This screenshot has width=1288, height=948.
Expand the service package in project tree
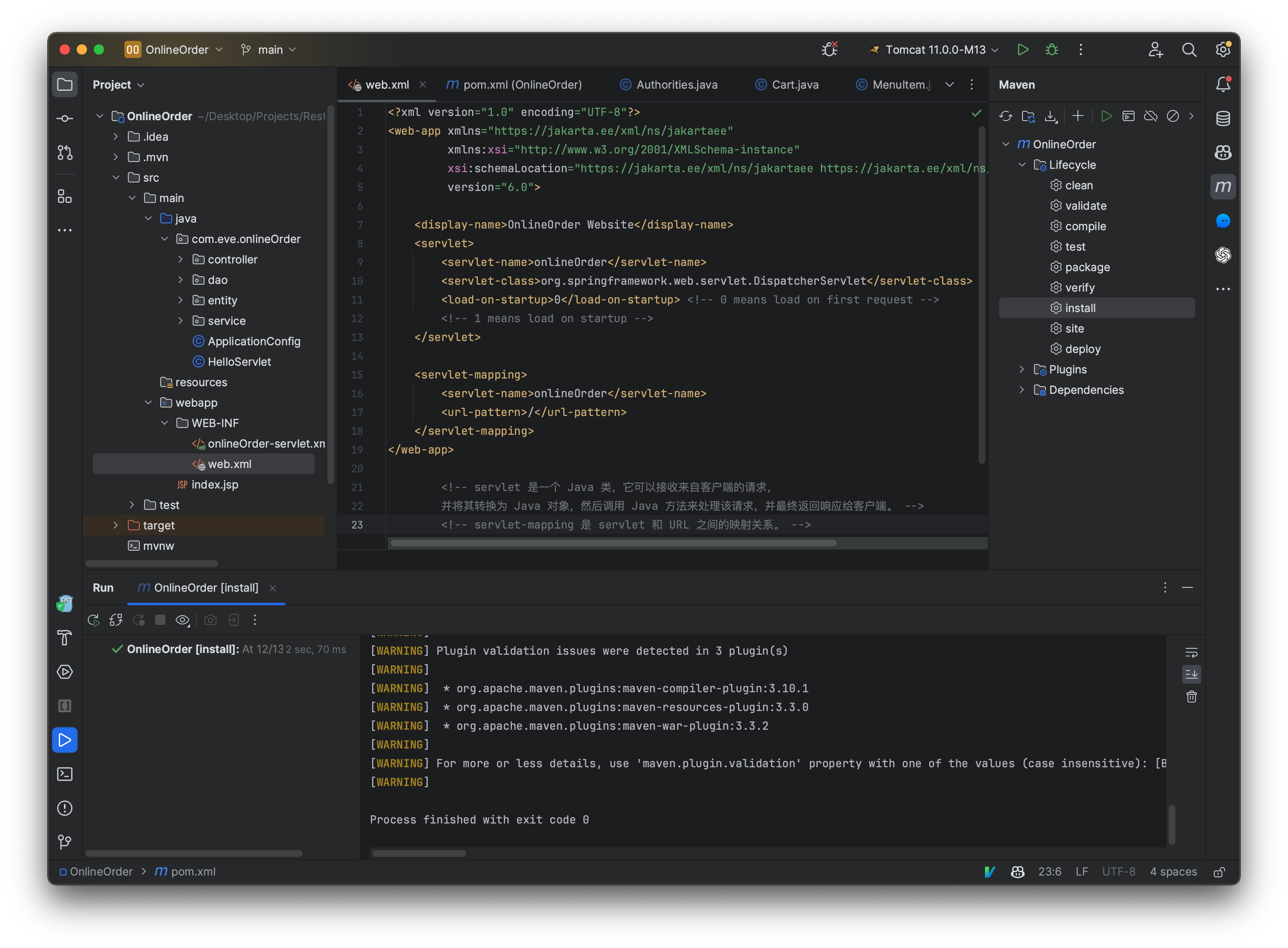181,321
